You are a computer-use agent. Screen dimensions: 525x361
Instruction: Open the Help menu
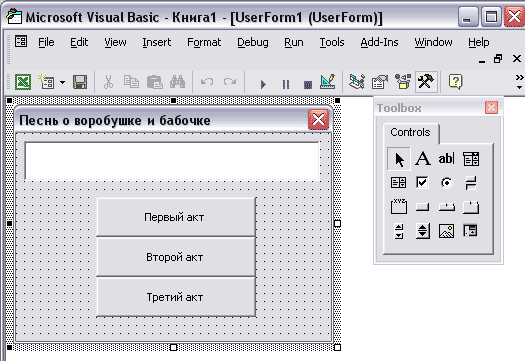pyautogui.click(x=478, y=42)
